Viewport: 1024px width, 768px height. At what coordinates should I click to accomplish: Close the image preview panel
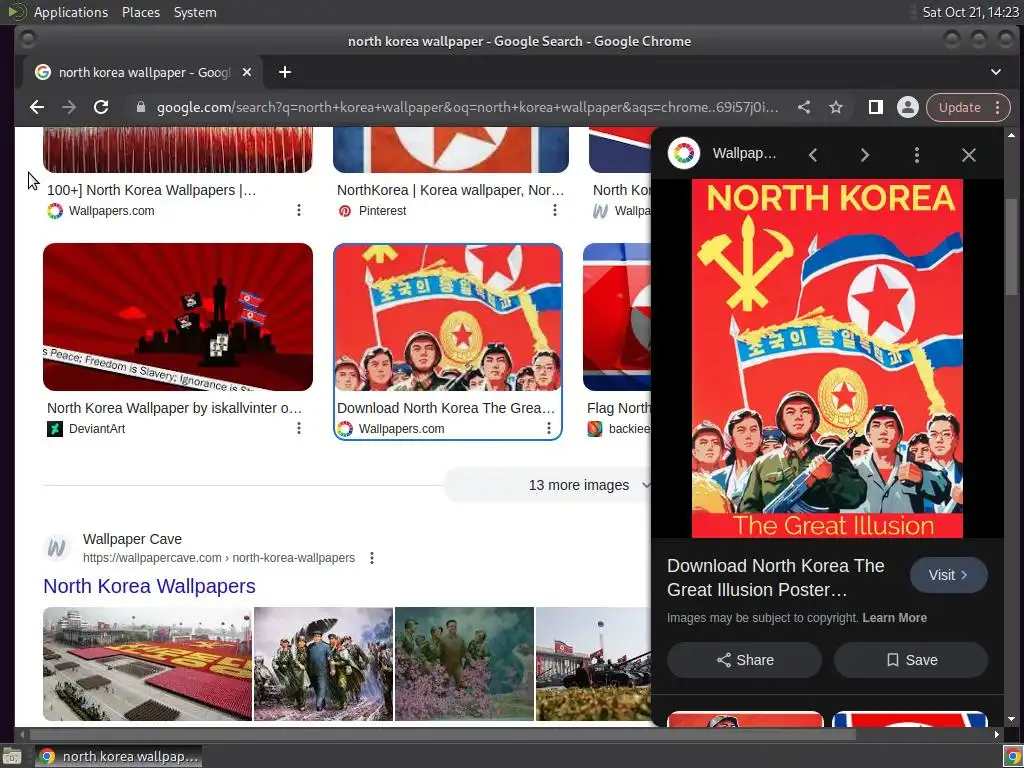coord(968,155)
